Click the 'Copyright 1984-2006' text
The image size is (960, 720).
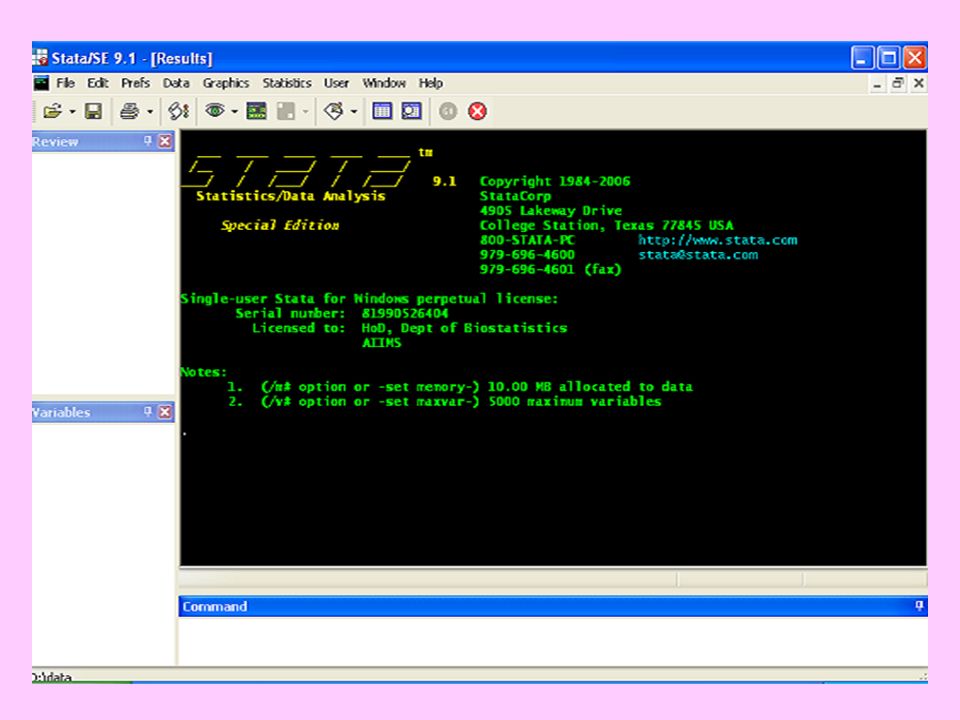[x=555, y=181]
